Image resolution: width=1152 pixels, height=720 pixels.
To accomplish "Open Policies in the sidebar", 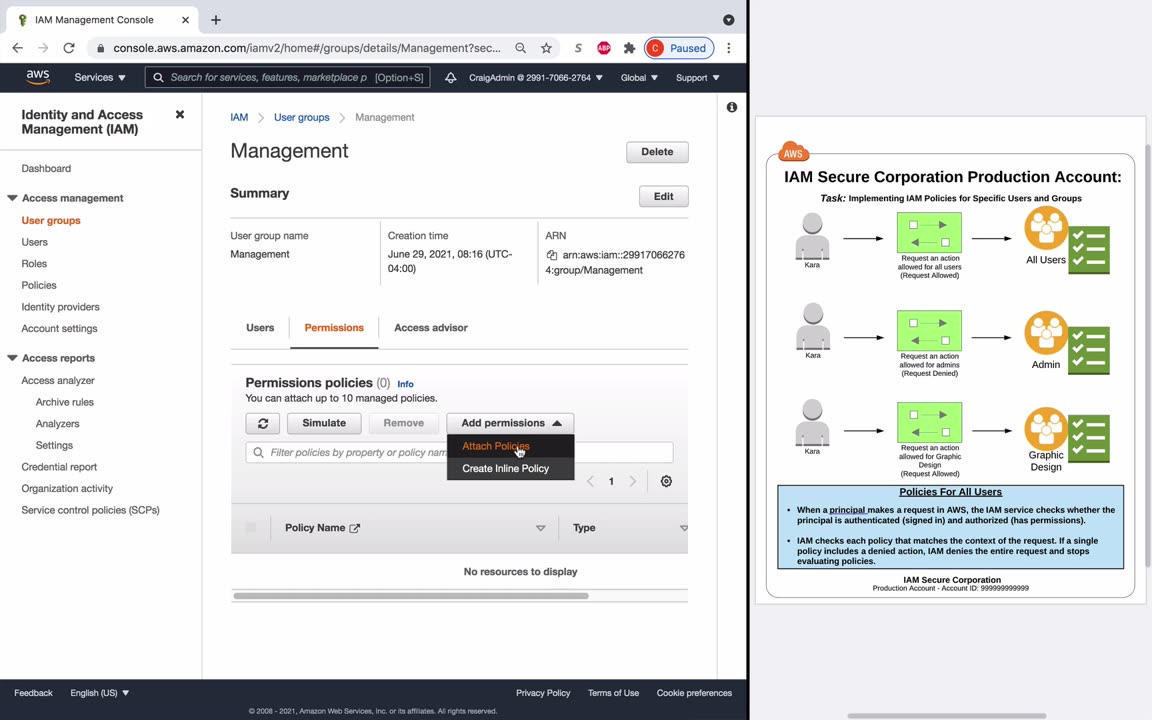I will [39, 285].
